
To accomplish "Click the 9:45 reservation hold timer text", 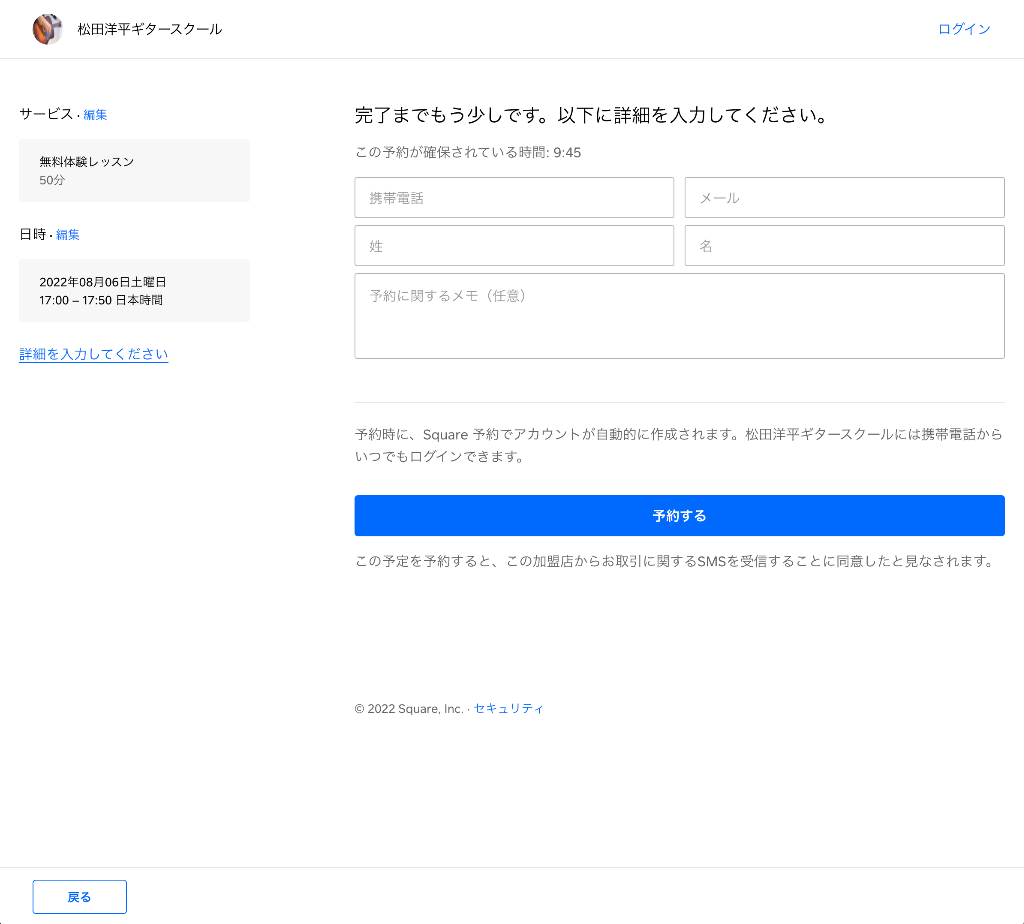I will (x=567, y=153).
